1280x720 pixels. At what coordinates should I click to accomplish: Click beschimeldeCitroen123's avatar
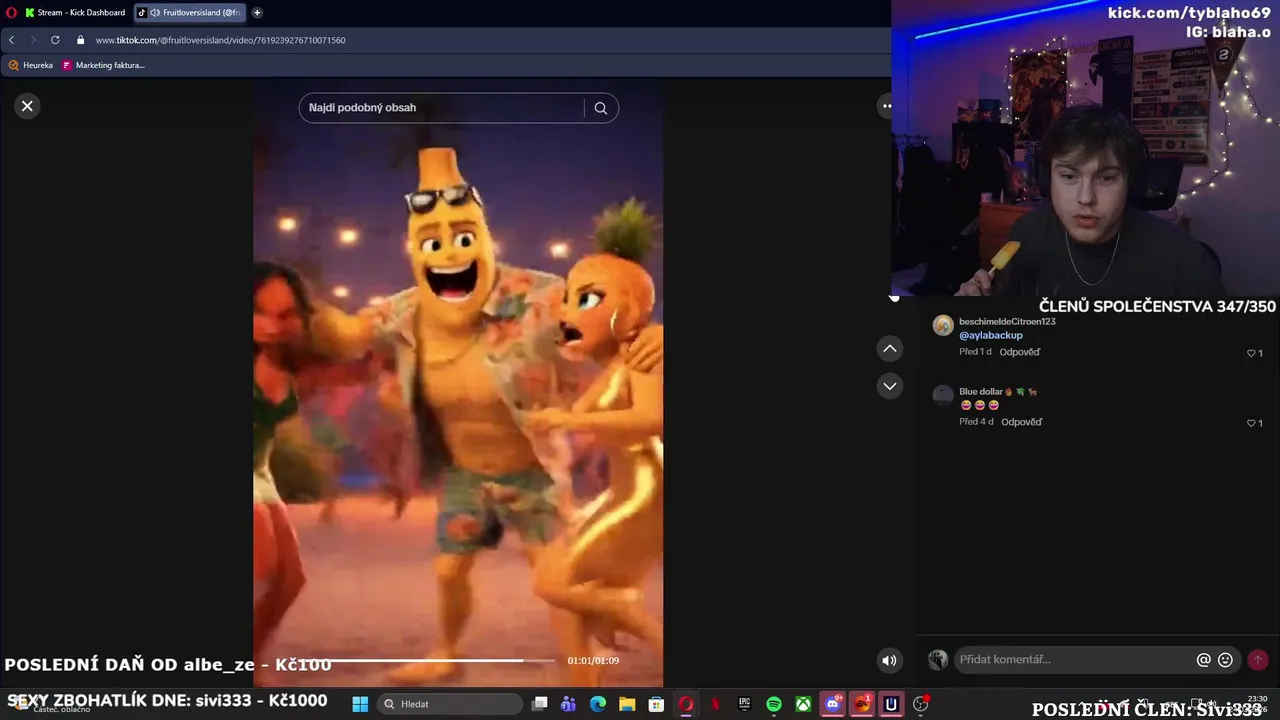[943, 325]
